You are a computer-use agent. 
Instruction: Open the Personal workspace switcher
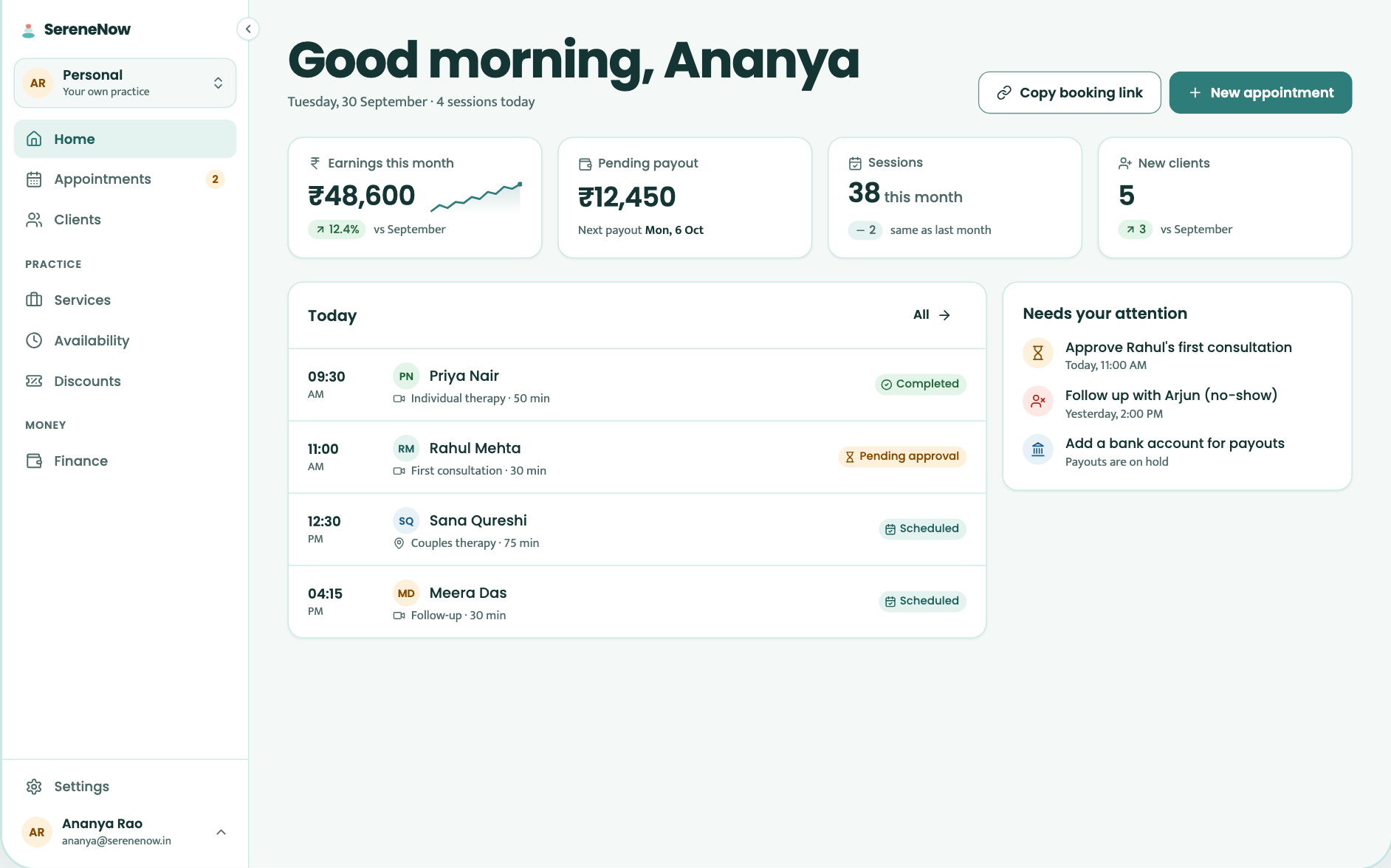pyautogui.click(x=125, y=83)
